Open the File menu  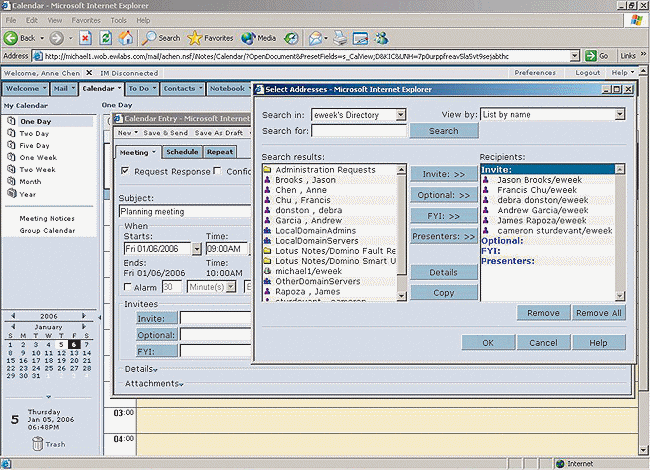click(11, 20)
